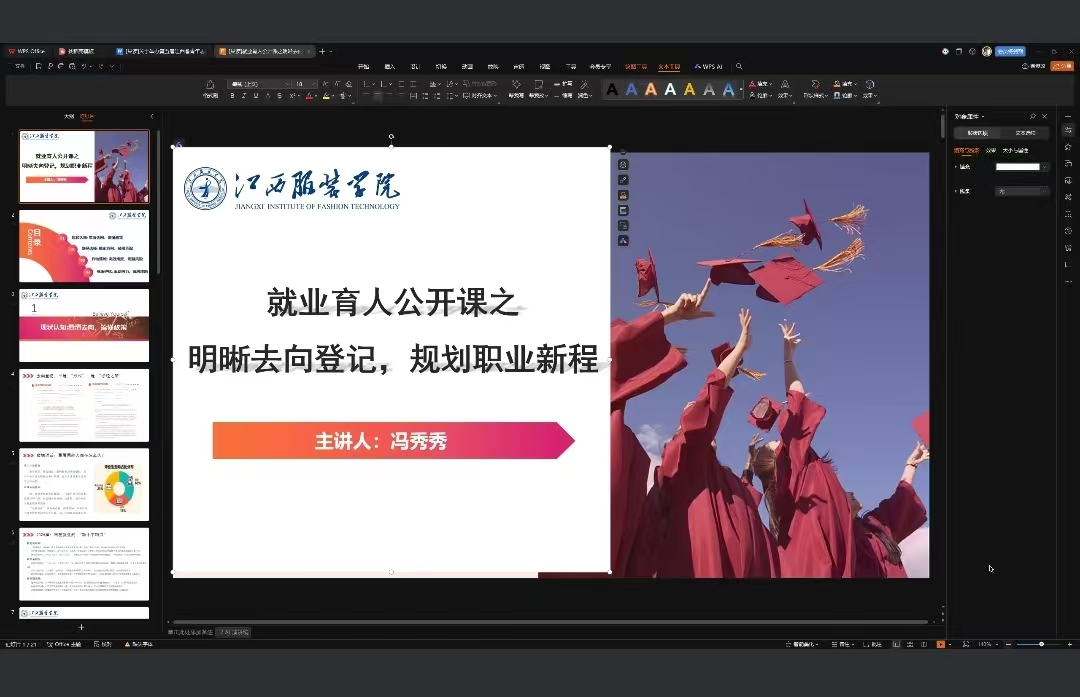Select the second slide thumbnail (table of contents)
Image resolution: width=1080 pixels, height=697 pixels.
coord(84,246)
